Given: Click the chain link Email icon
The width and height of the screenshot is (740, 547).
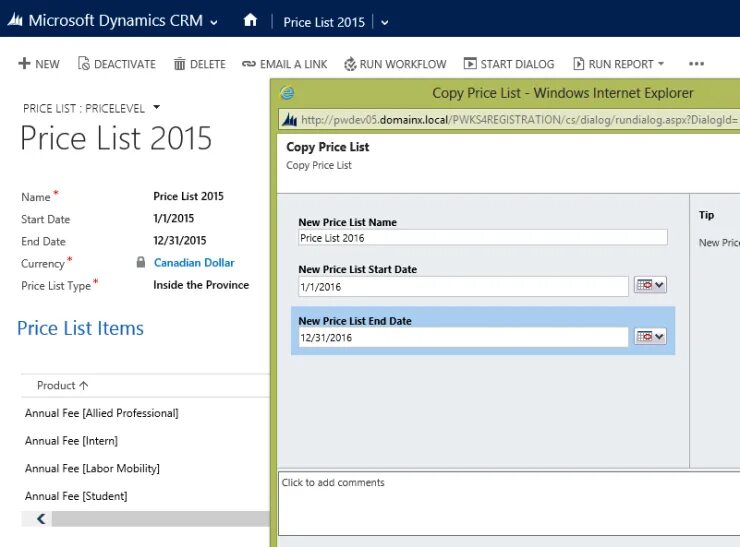Looking at the screenshot, I should (x=249, y=64).
